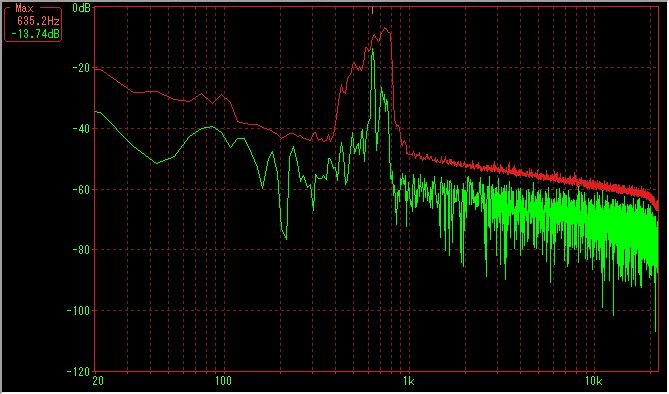This screenshot has height=394, width=669.
Task: Click the 0dB label on the vertical axis
Action: [x=81, y=8]
